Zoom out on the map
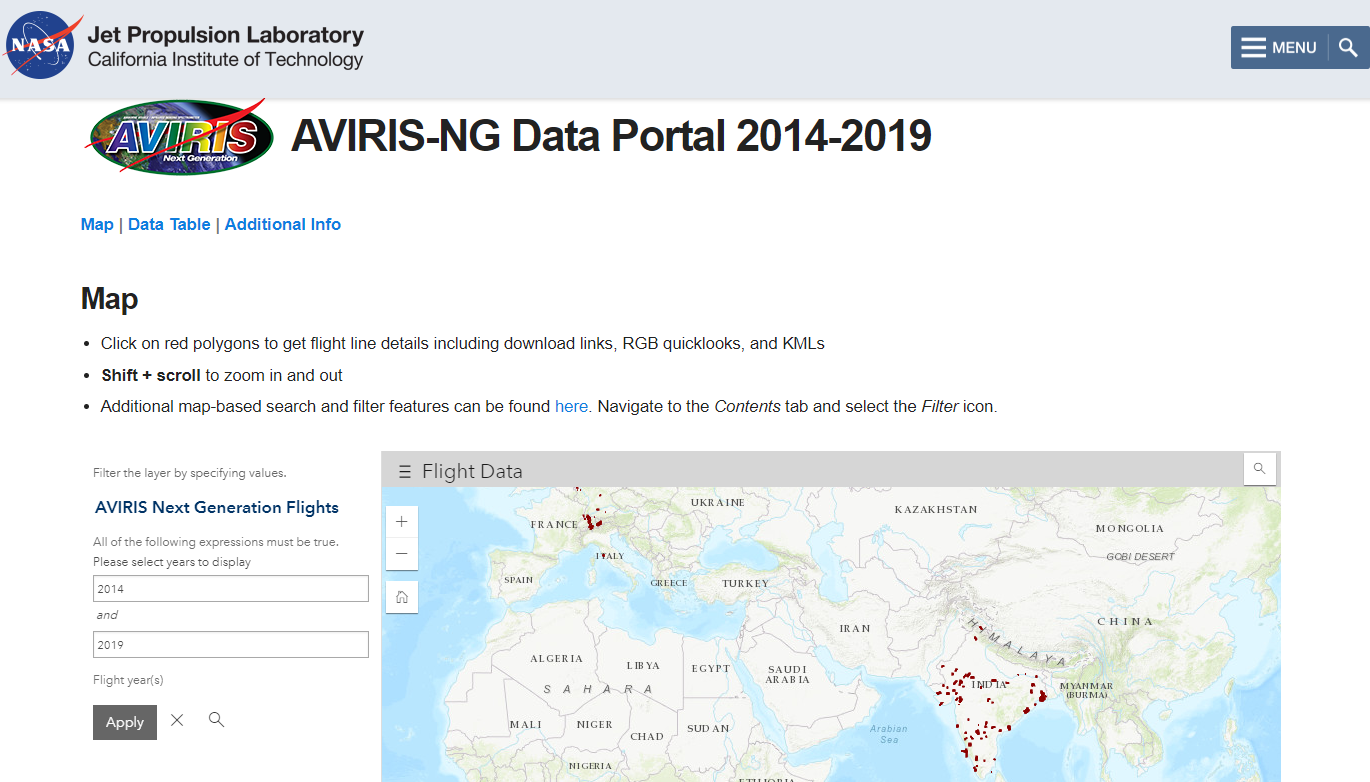 402,553
